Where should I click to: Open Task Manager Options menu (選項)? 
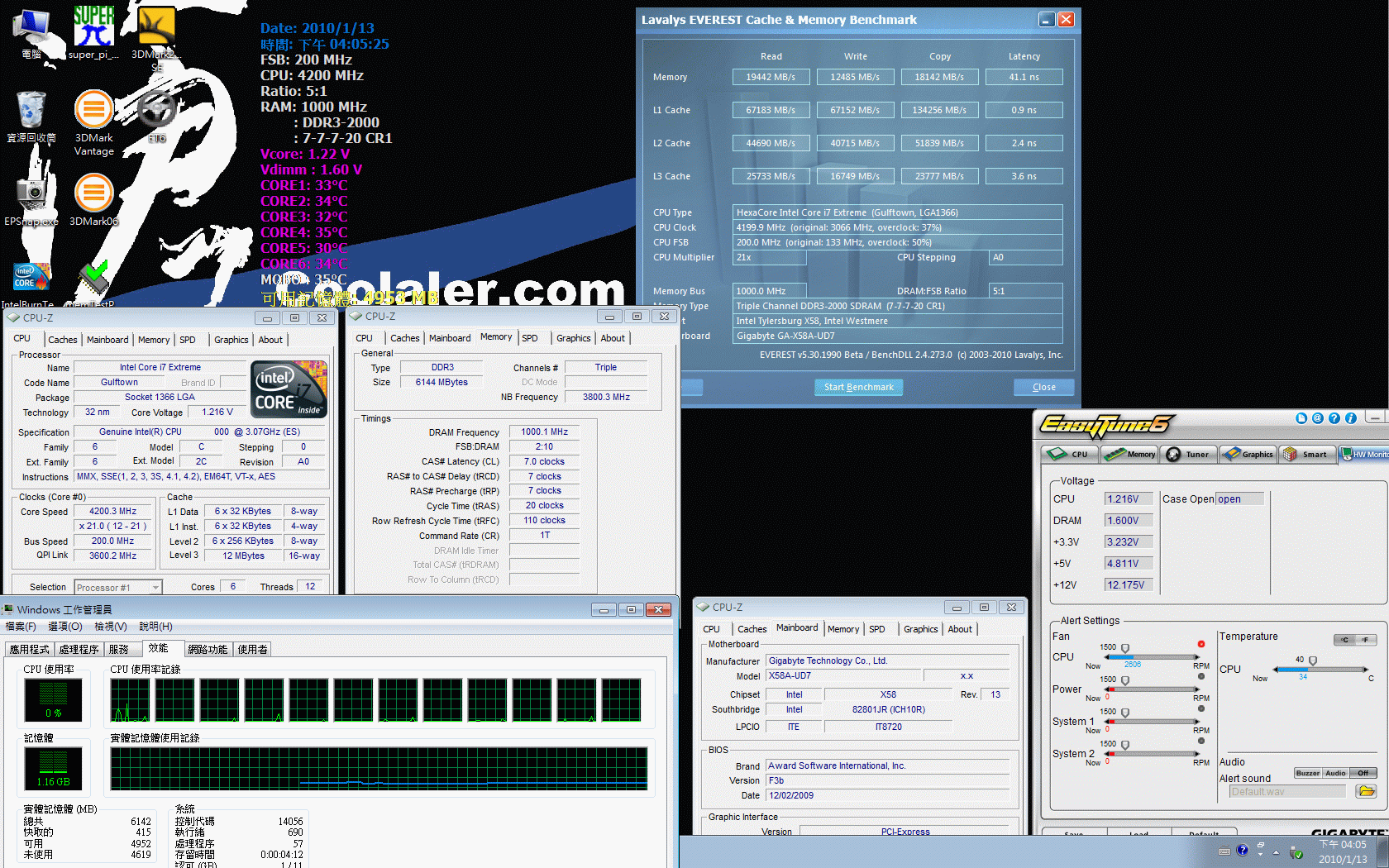coord(65,627)
